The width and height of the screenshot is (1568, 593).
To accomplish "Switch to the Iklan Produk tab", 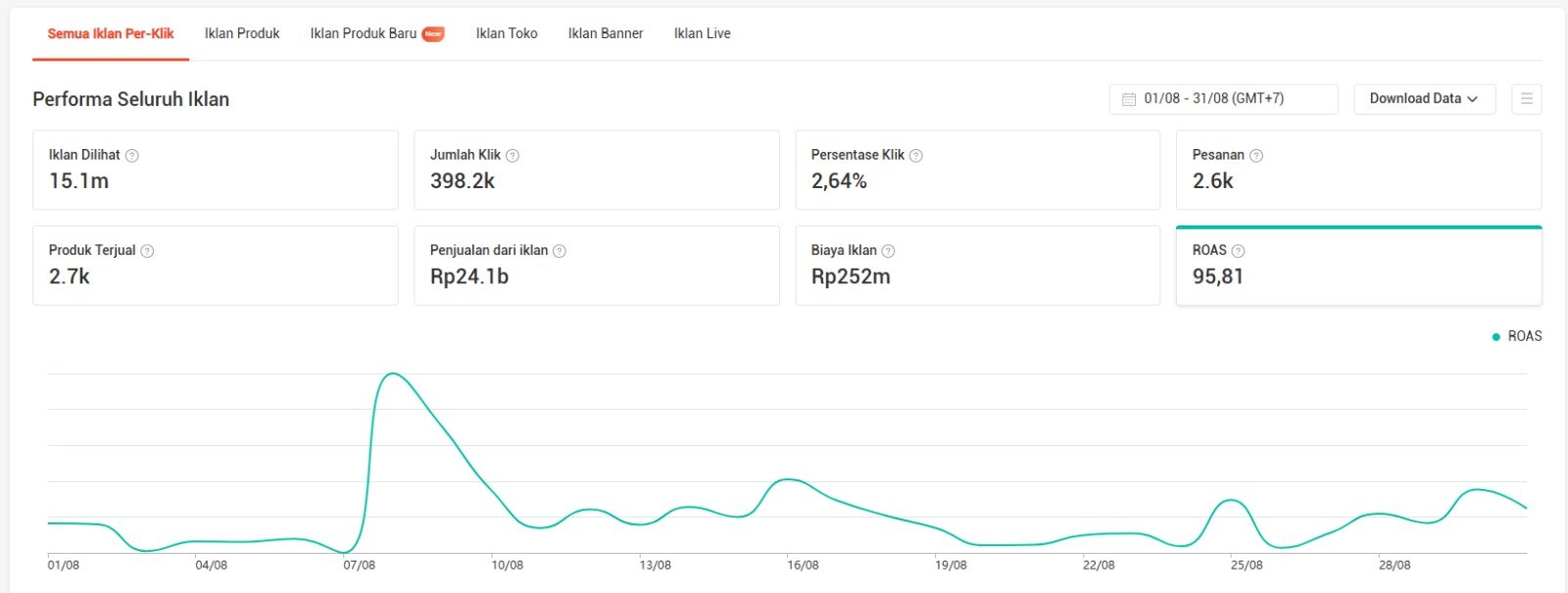I will pyautogui.click(x=242, y=33).
